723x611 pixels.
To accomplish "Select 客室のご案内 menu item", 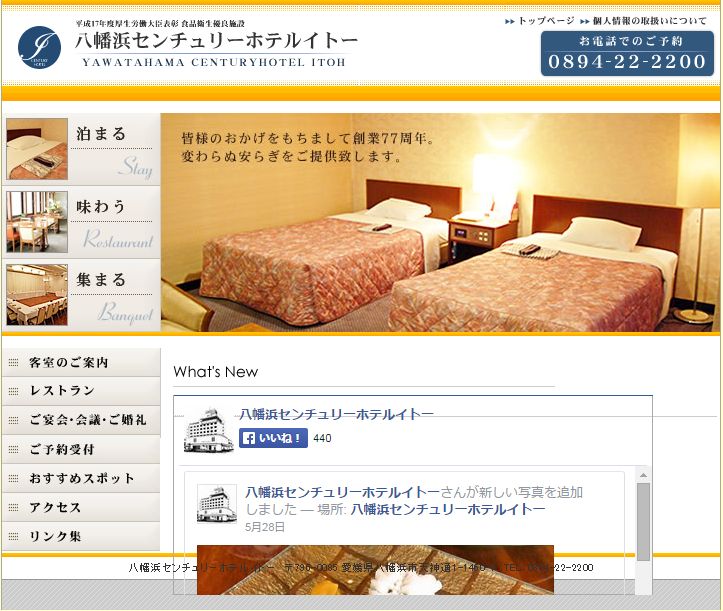I will 81,362.
